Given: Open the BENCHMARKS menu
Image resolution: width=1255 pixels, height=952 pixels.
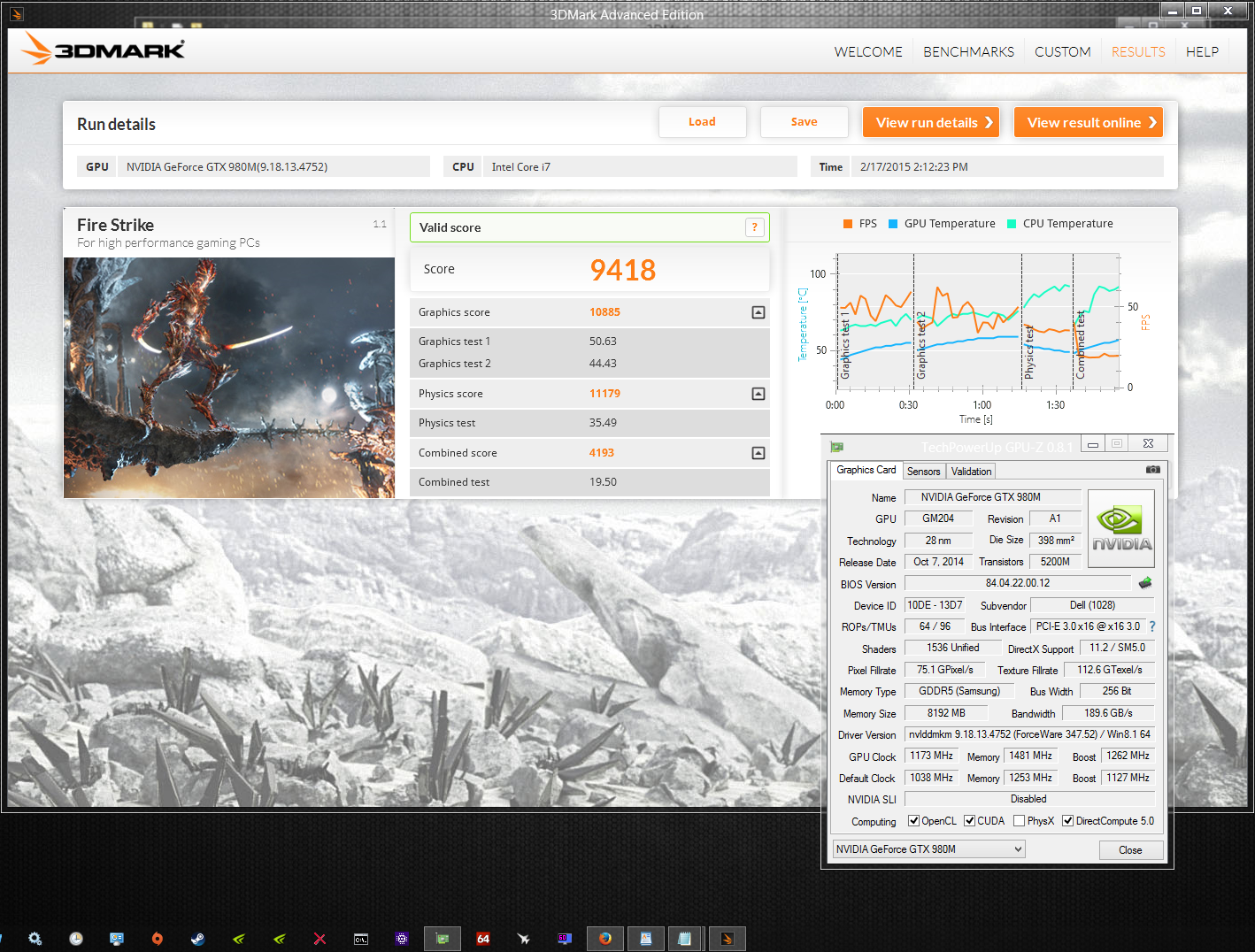Looking at the screenshot, I should tap(968, 52).
